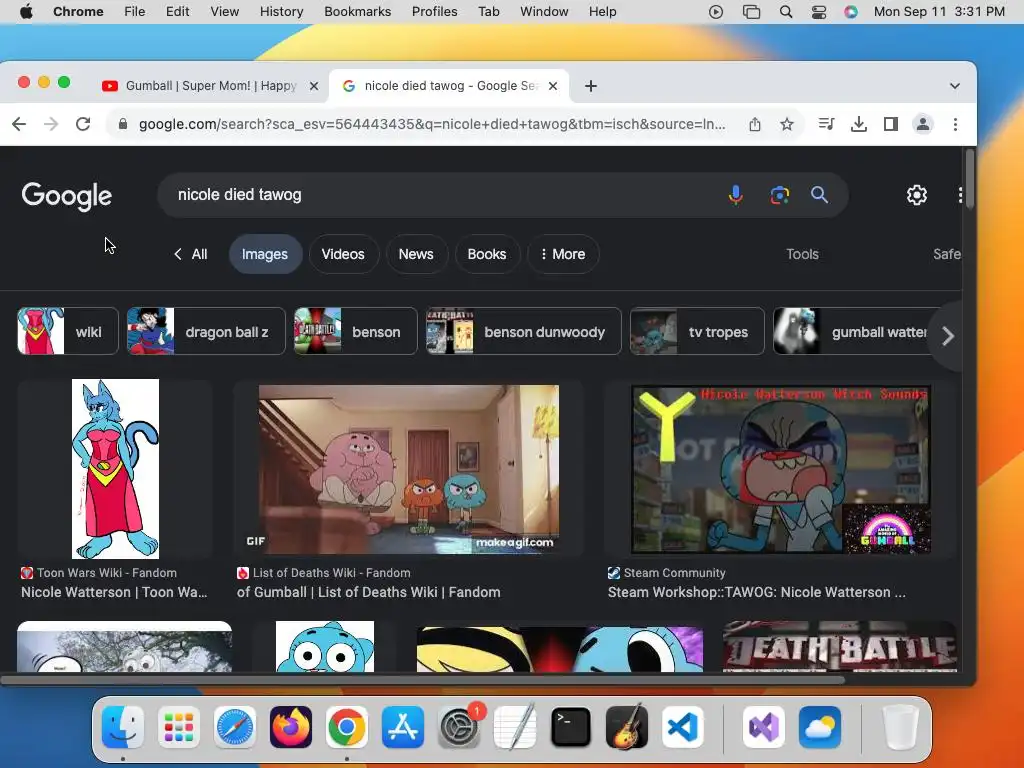Bookmark this page with star icon

(787, 124)
